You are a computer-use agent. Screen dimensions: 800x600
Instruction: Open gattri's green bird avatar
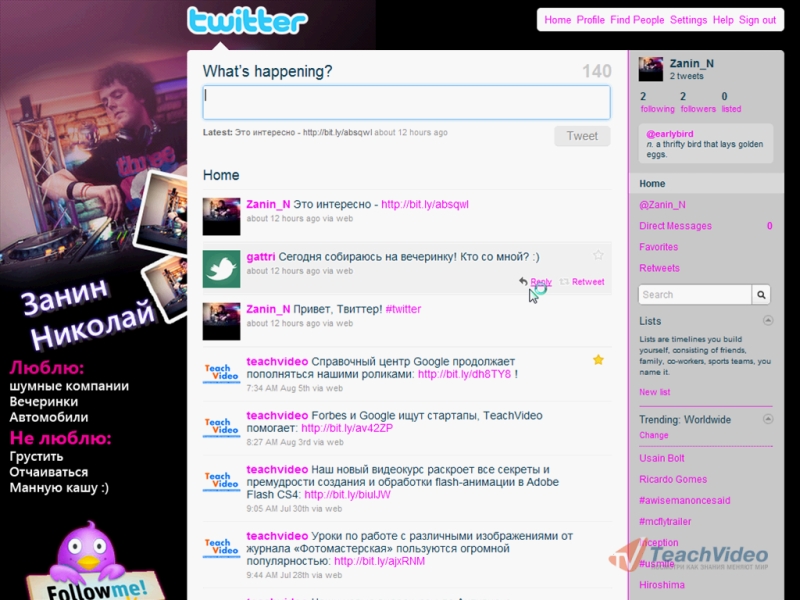[221, 269]
